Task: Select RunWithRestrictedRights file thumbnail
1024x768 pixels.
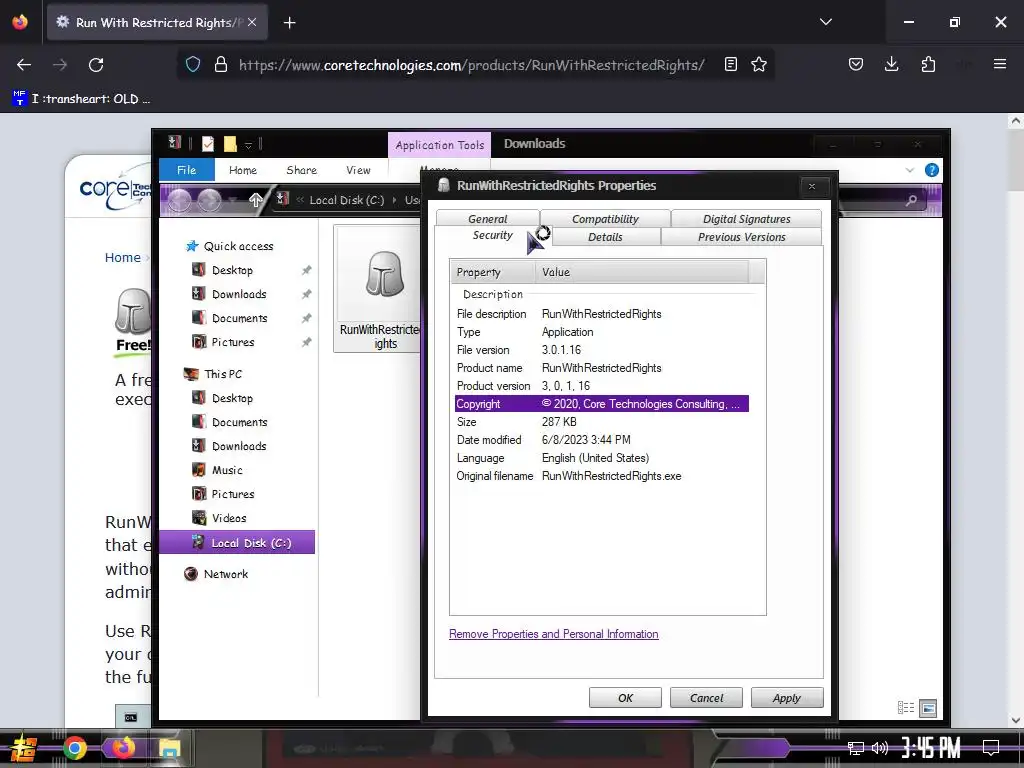Action: coord(377,289)
